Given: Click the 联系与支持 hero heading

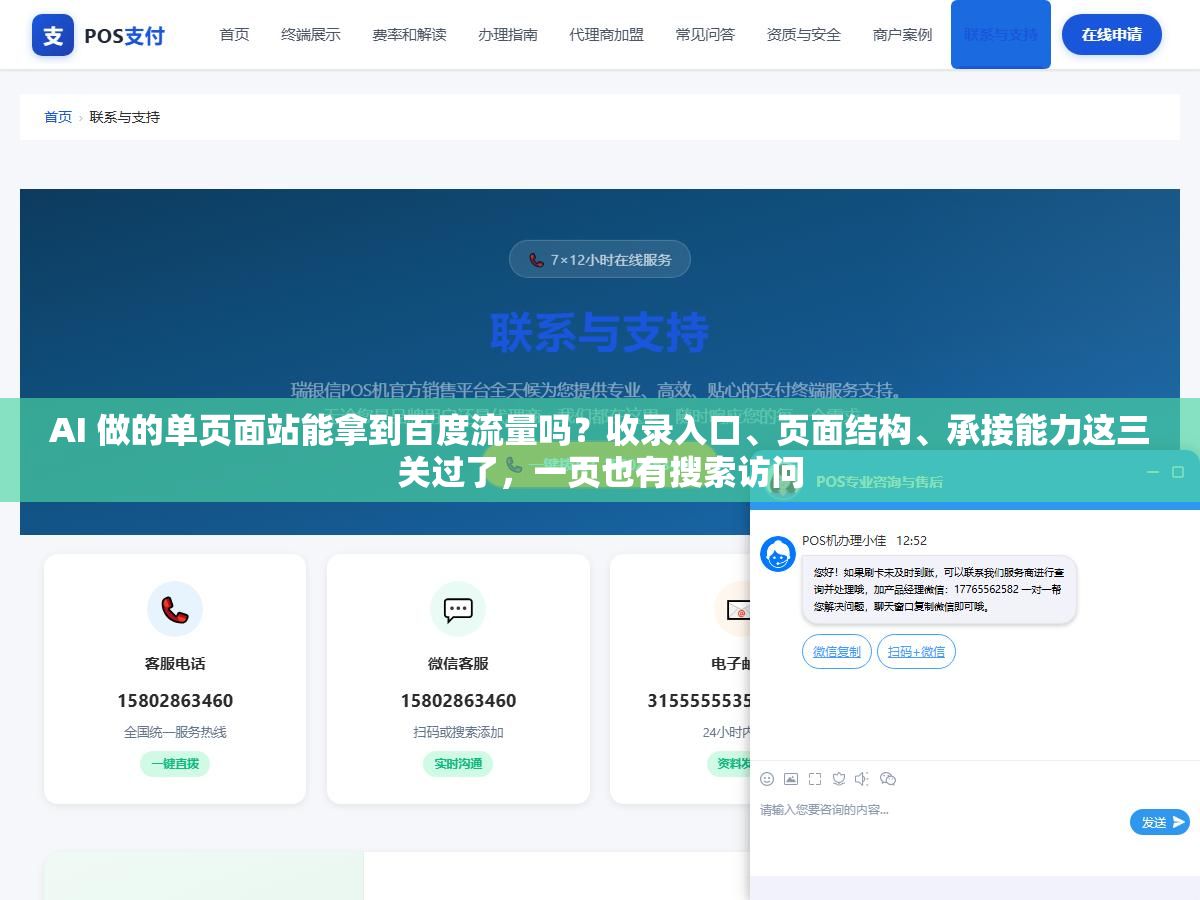Looking at the screenshot, I should click(x=600, y=333).
